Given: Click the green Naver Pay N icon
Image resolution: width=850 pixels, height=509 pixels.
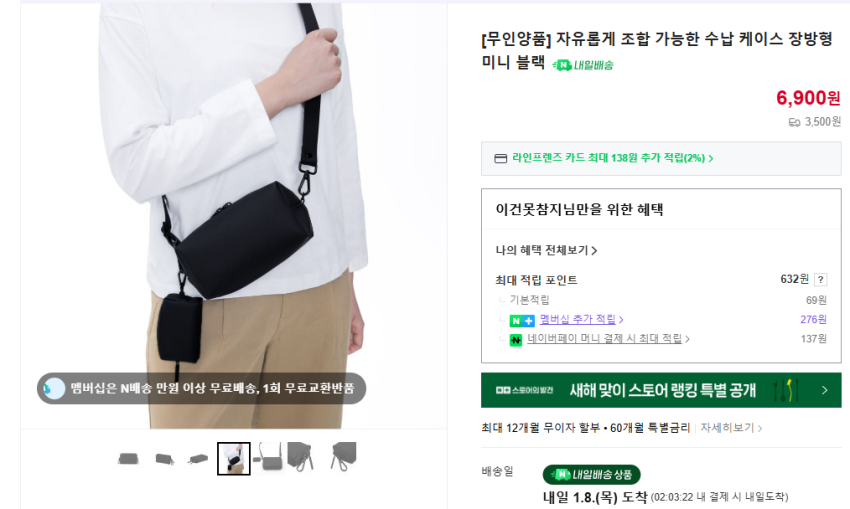Looking at the screenshot, I should click(516, 340).
